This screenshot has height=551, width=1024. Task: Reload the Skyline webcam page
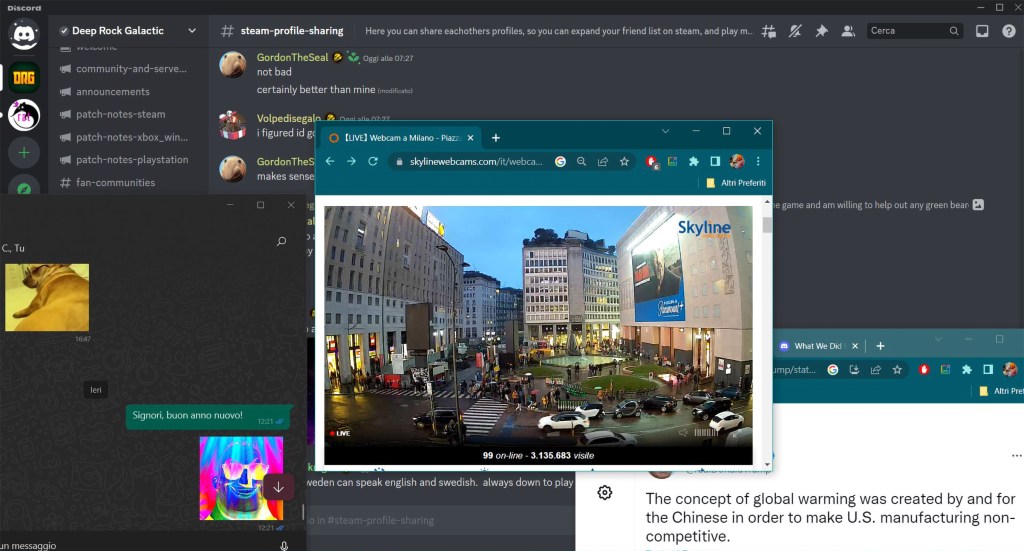(x=373, y=161)
